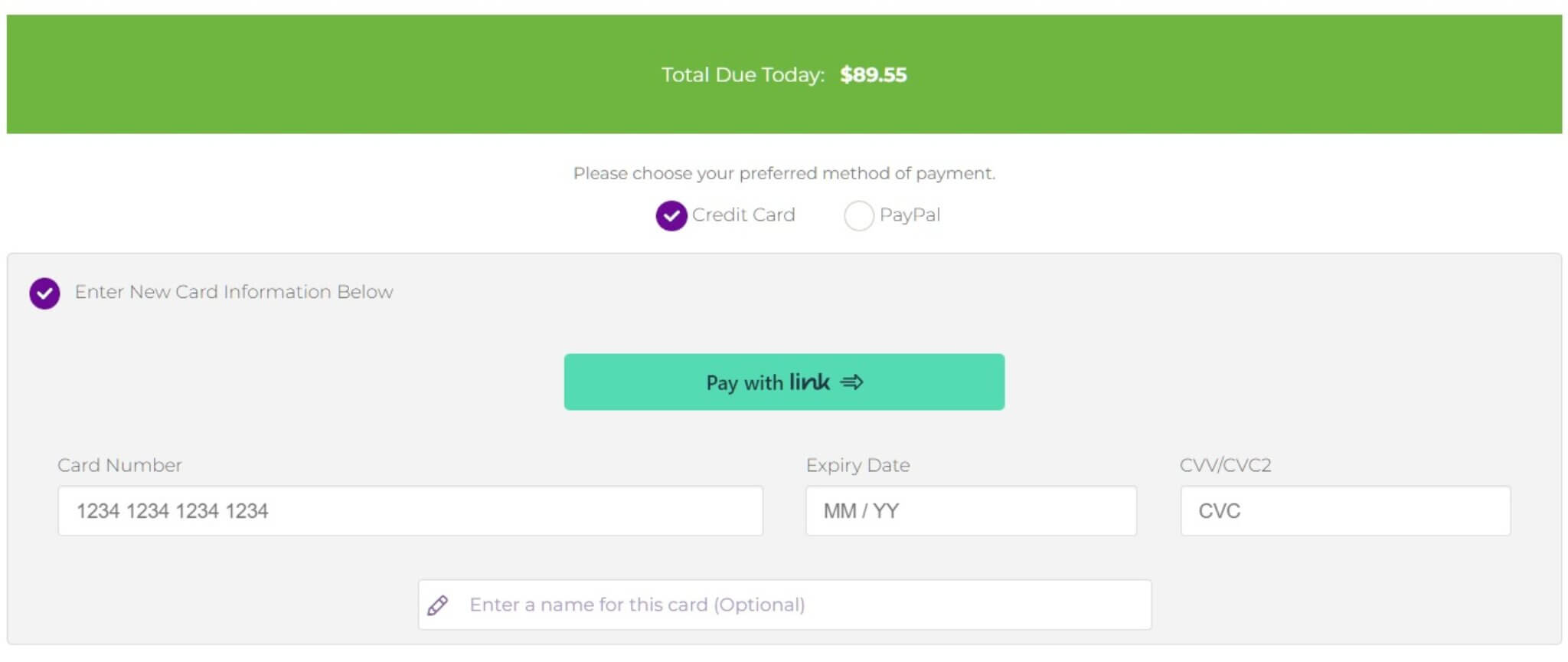The height and width of the screenshot is (662, 1568).
Task: Select the Credit Card radio button
Action: pyautogui.click(x=671, y=215)
